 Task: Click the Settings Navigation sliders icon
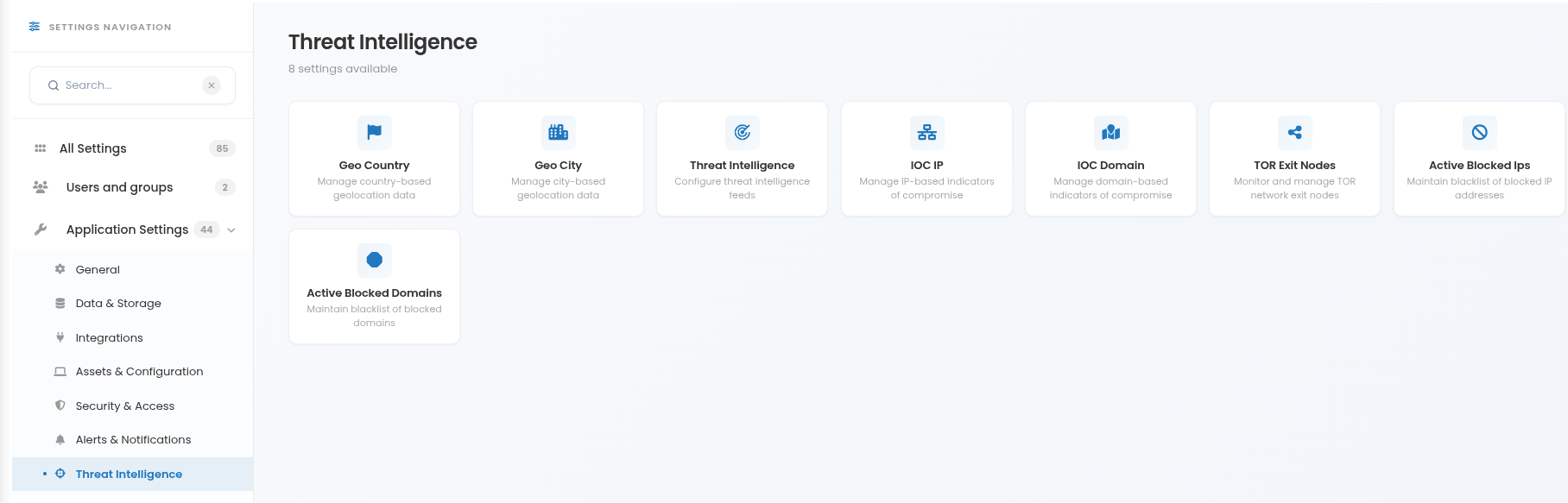(35, 27)
